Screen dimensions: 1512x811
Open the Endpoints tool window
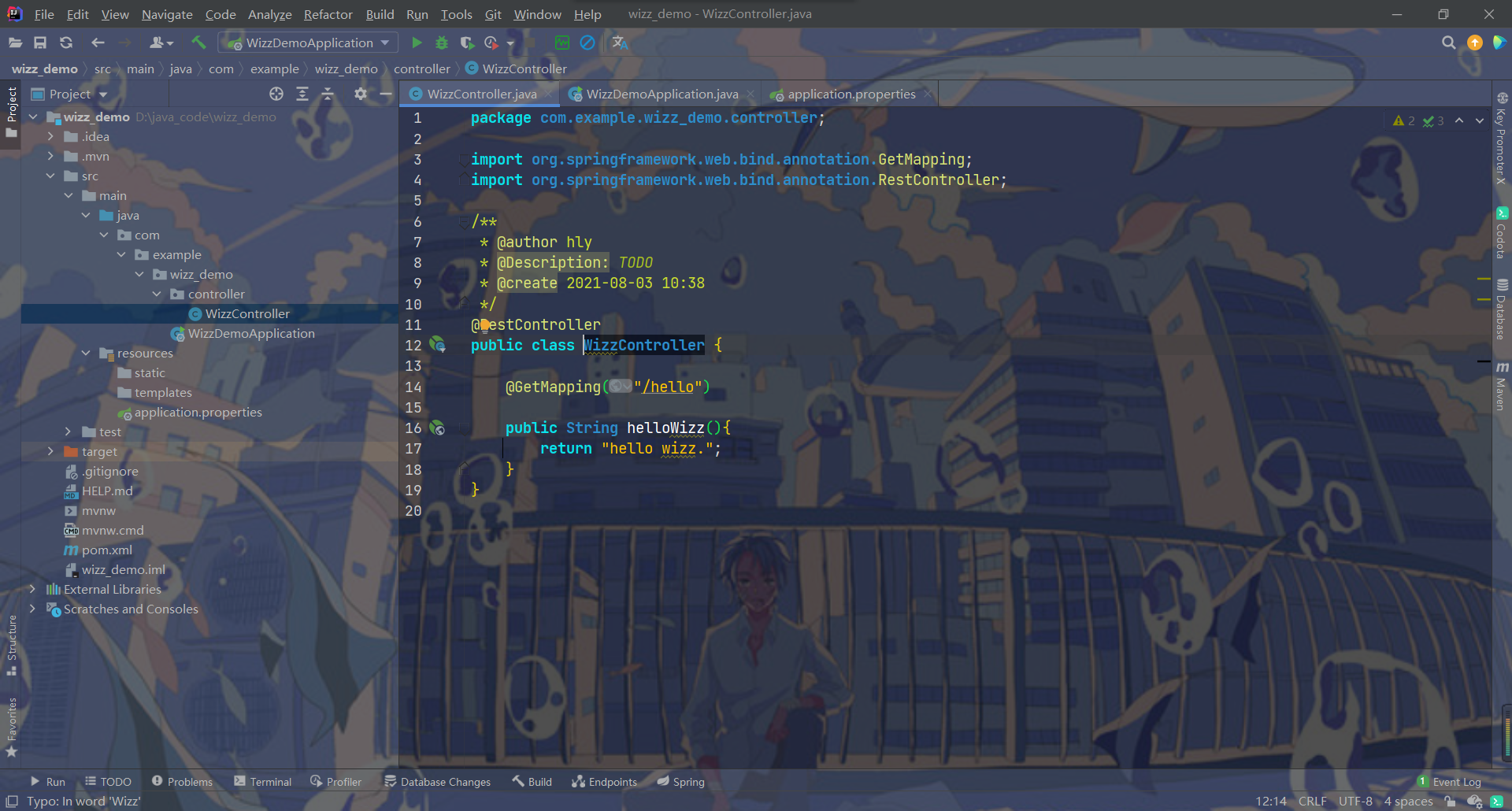604,782
